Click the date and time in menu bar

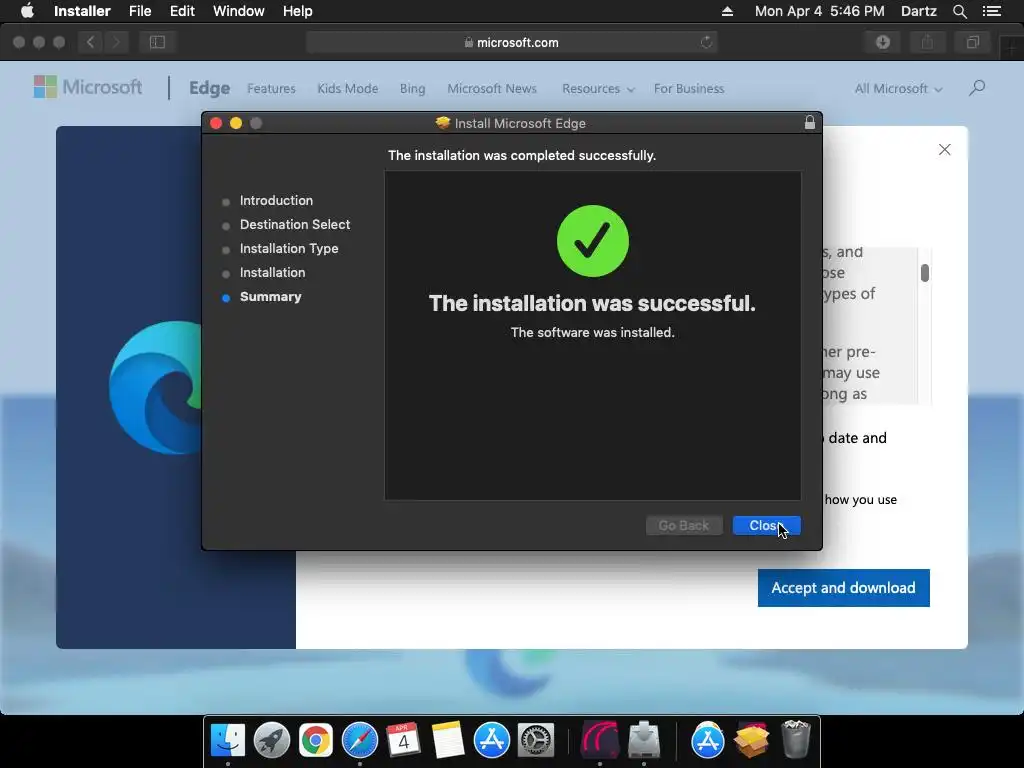click(820, 11)
